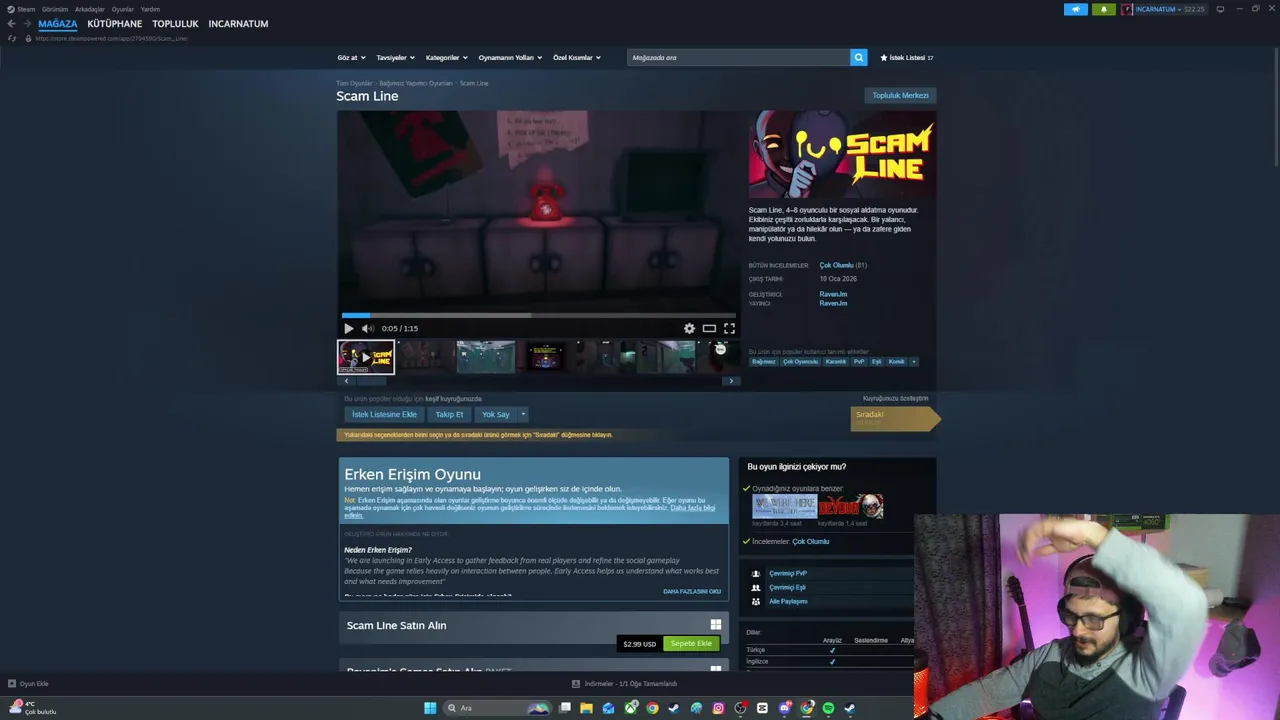
Task: Open File Explorer from the taskbar
Action: click(x=586, y=708)
